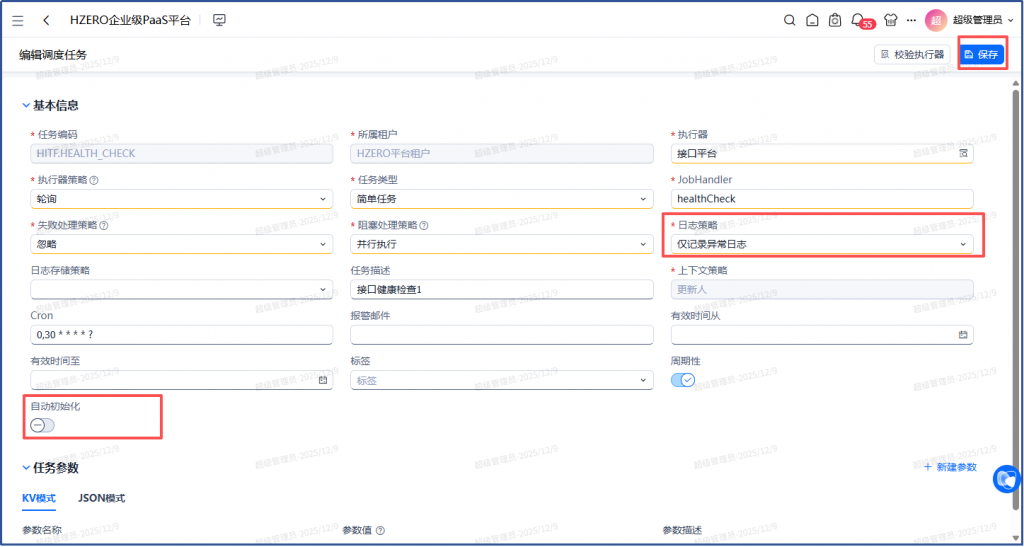Turn off the 周期性 switch
This screenshot has width=1024, height=547.
pos(683,380)
